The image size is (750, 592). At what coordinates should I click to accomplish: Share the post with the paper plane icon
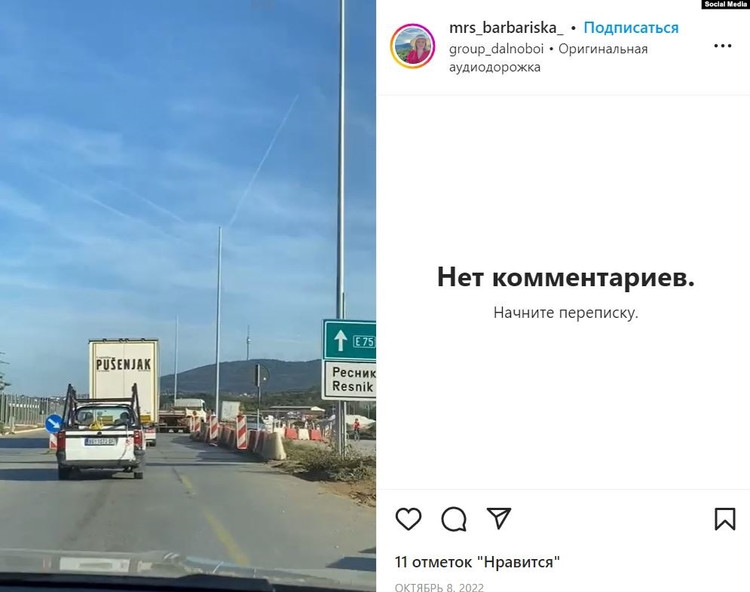[499, 518]
